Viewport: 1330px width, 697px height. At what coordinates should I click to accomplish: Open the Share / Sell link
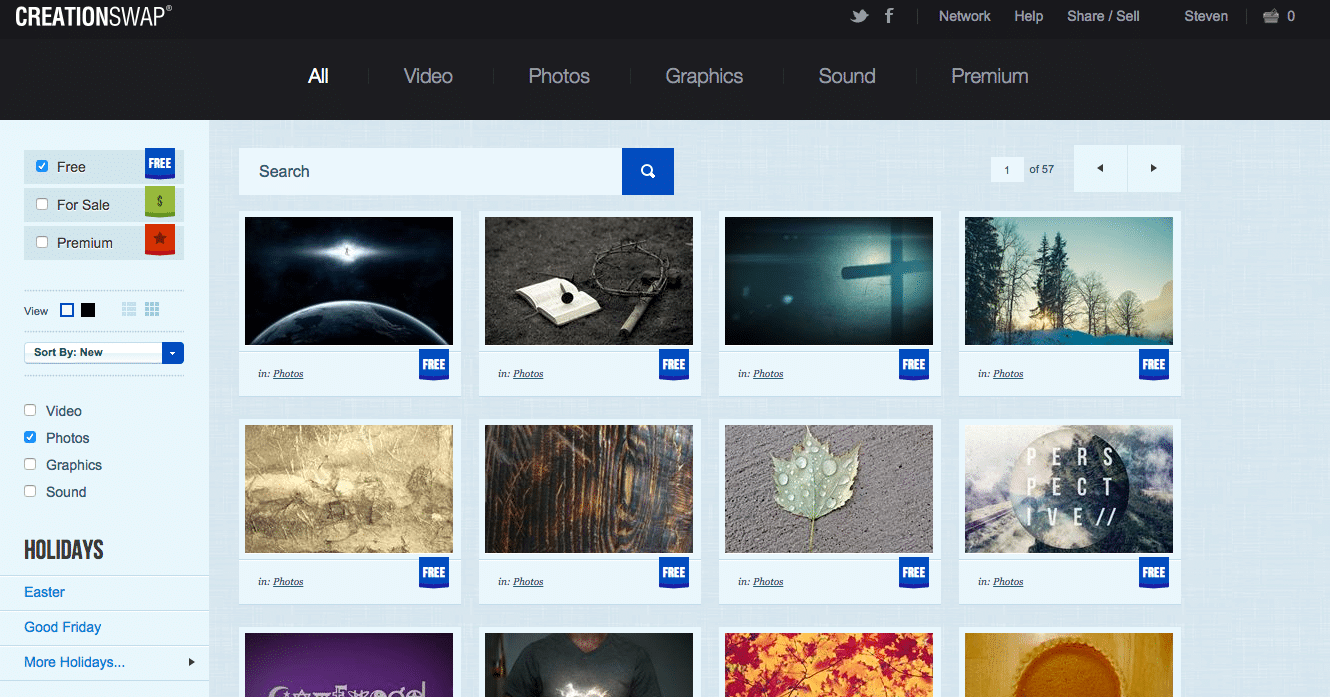coord(1103,16)
